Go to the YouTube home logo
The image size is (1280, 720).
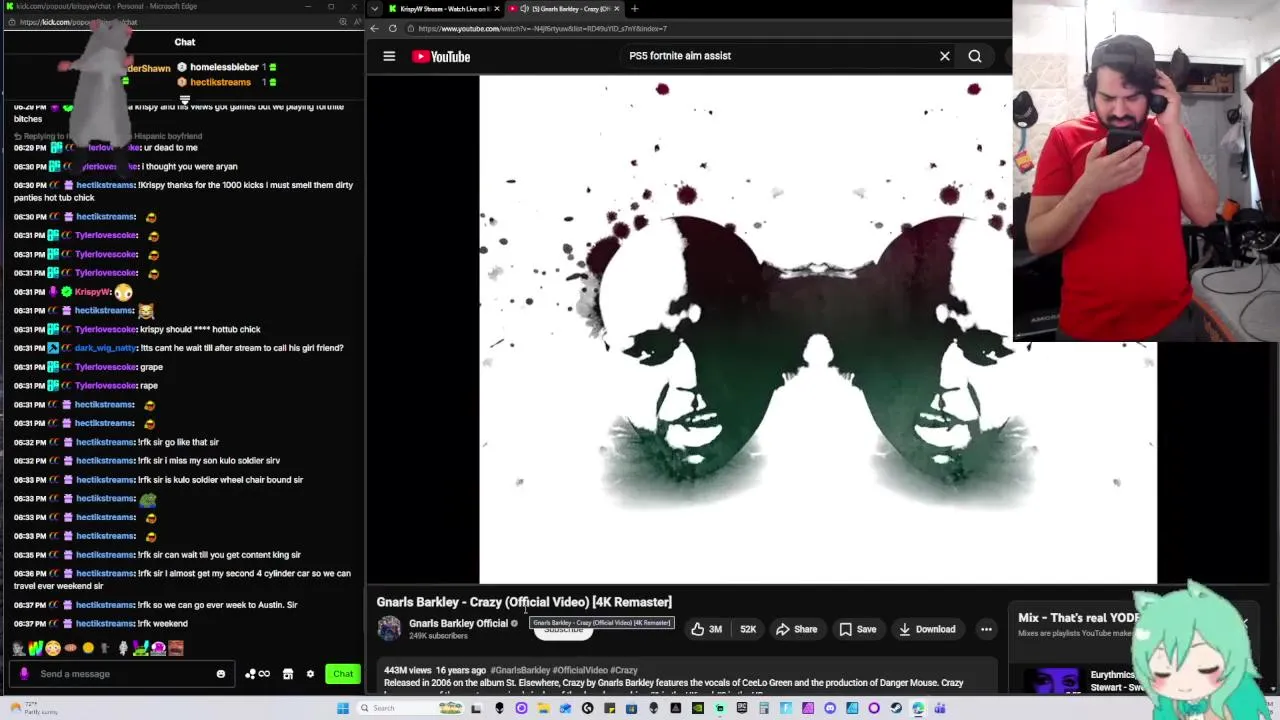(441, 56)
